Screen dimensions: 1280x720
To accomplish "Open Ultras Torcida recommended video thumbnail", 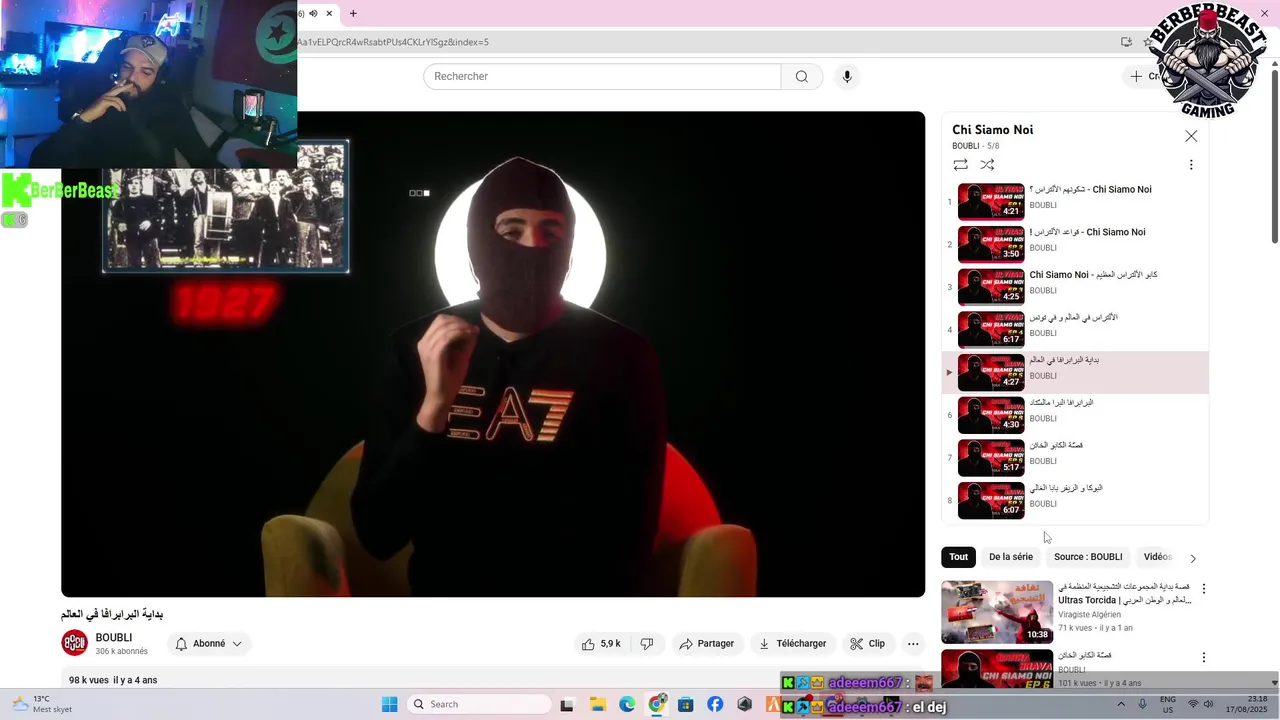I will tap(997, 612).
